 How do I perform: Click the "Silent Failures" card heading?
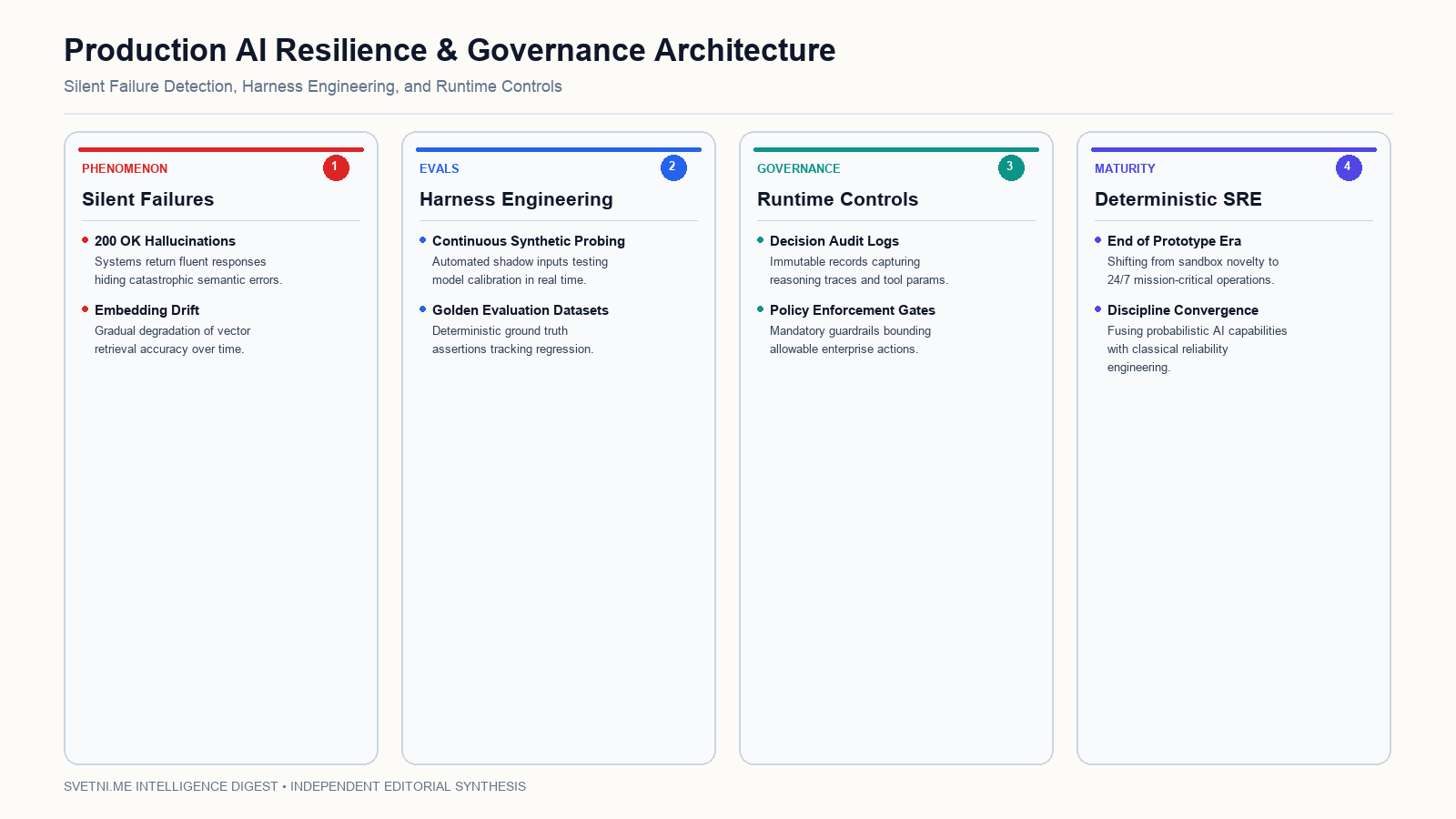[147, 199]
